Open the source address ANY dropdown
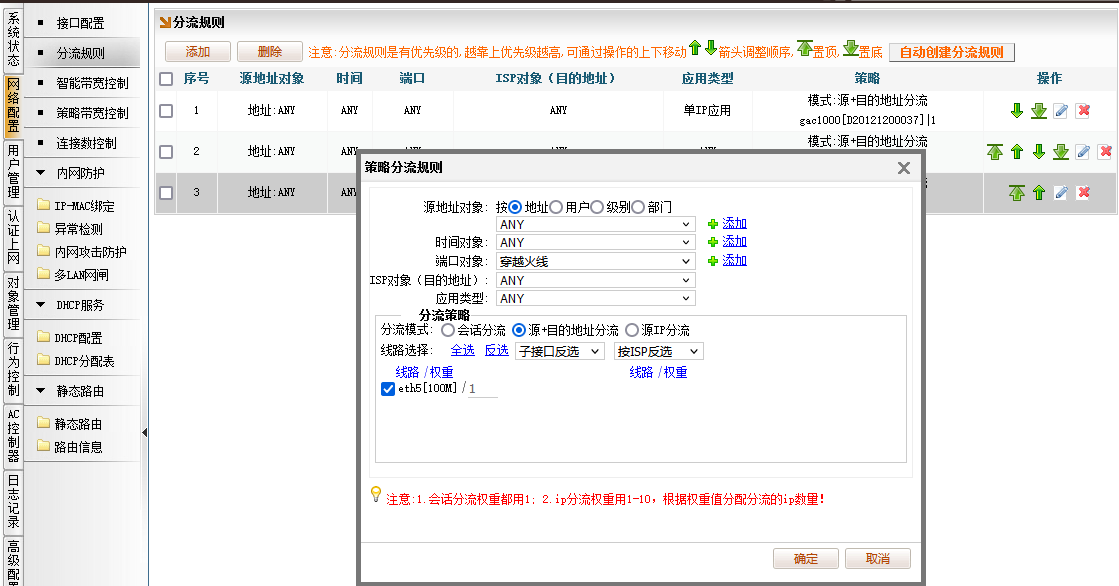The height and width of the screenshot is (586, 1119). [596, 224]
